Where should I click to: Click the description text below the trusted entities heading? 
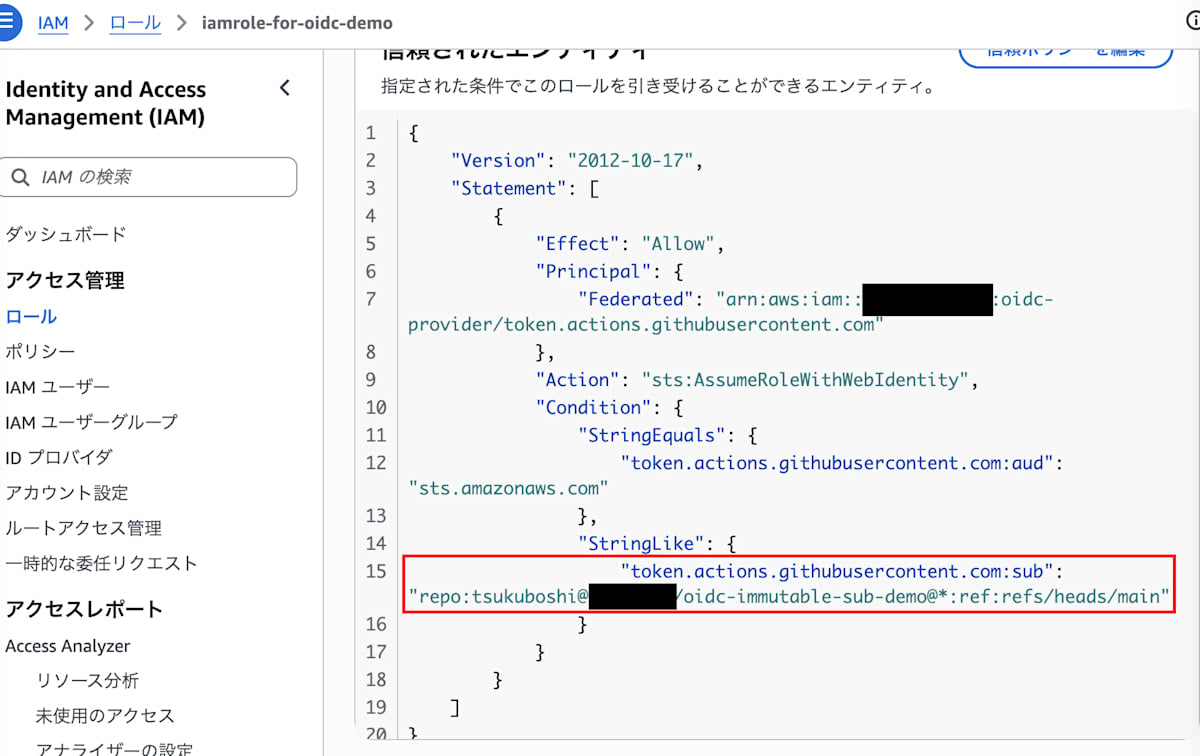[658, 86]
